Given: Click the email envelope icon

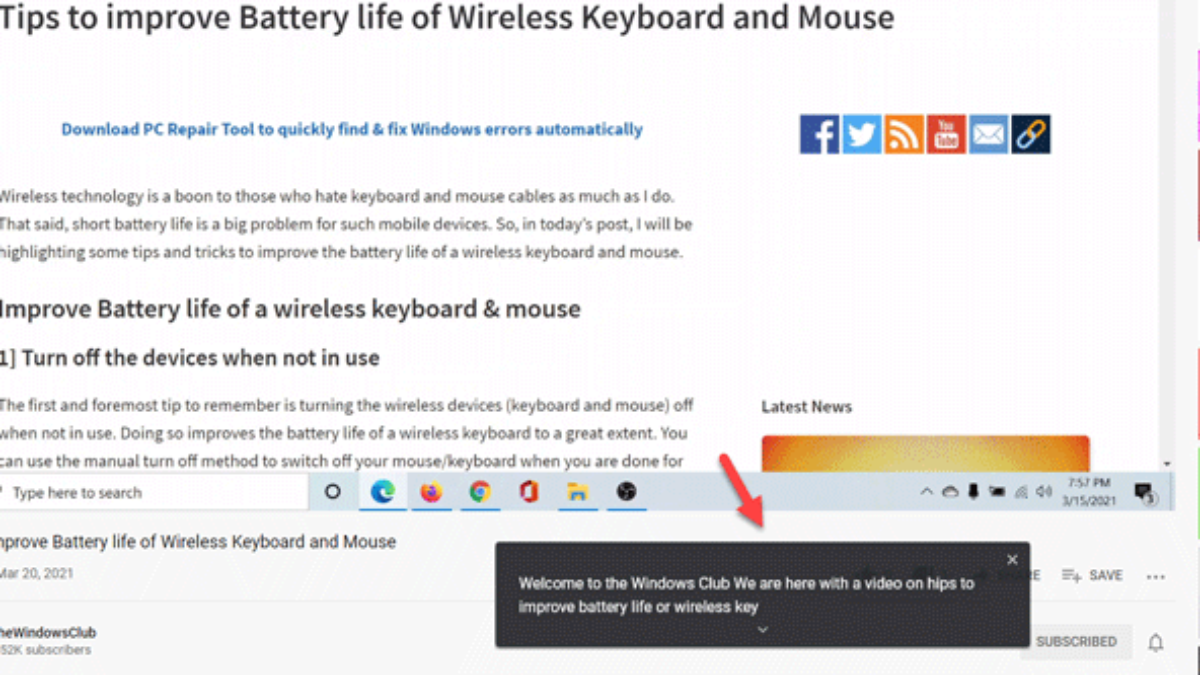Looking at the screenshot, I should click(x=988, y=135).
